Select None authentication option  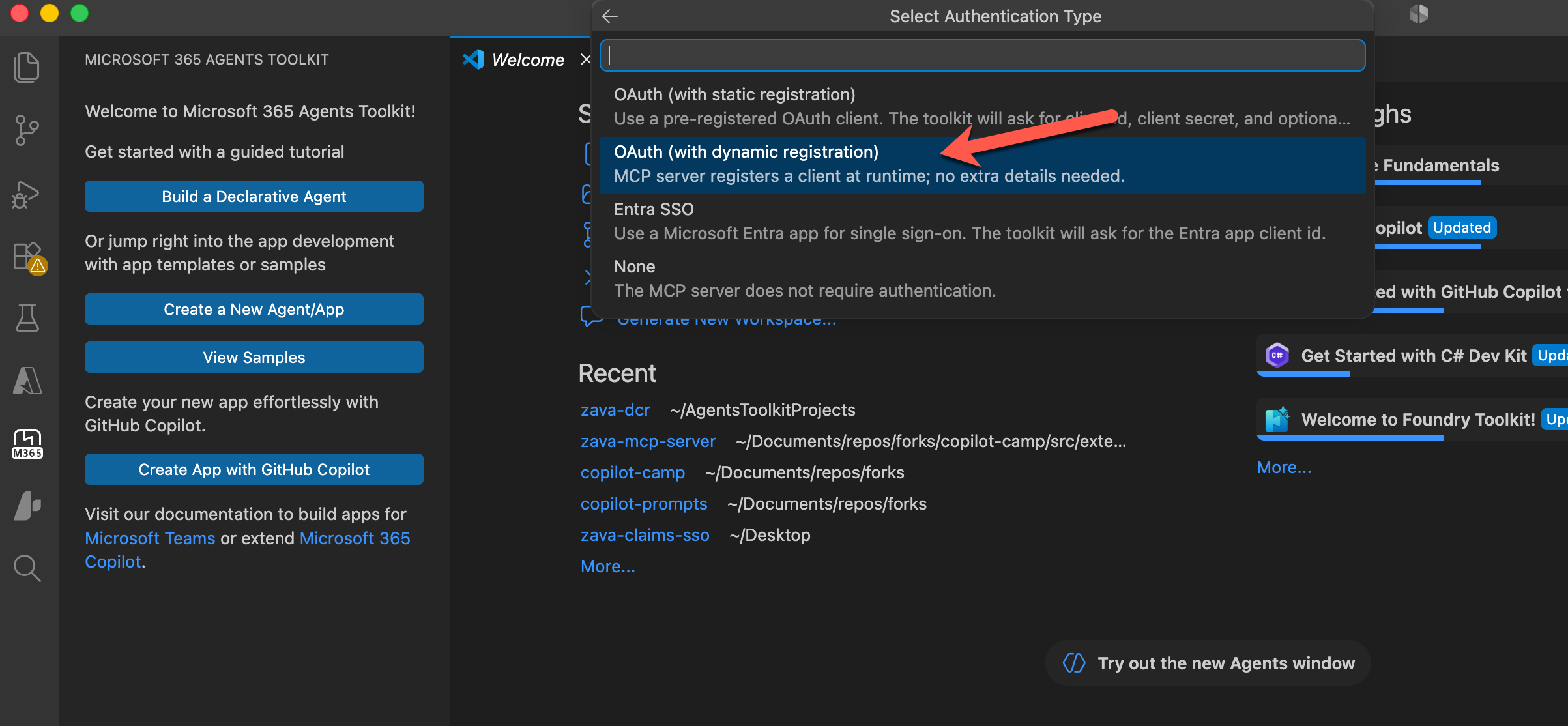click(x=982, y=279)
